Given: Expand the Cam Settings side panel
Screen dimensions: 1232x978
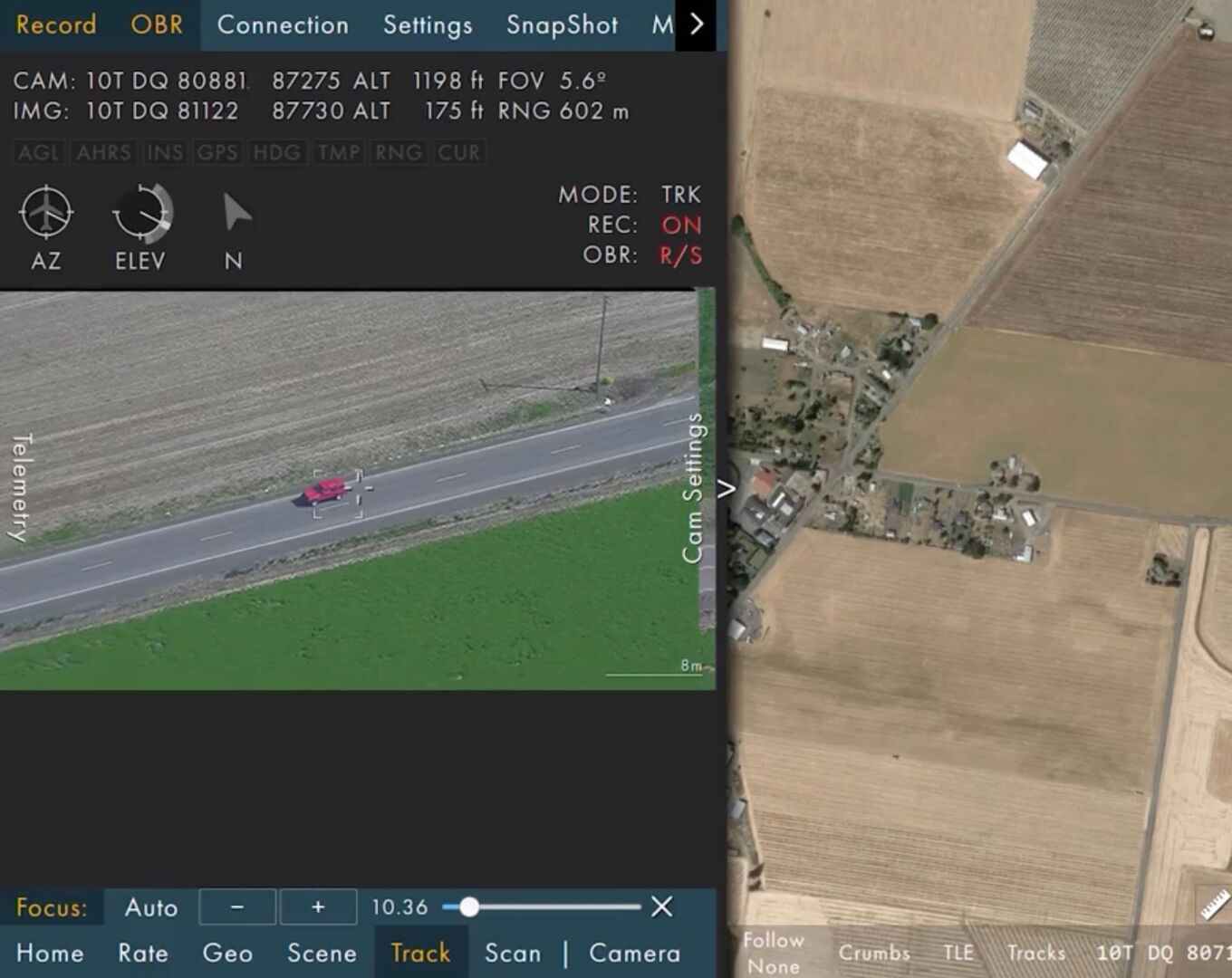Looking at the screenshot, I should (x=693, y=489).
